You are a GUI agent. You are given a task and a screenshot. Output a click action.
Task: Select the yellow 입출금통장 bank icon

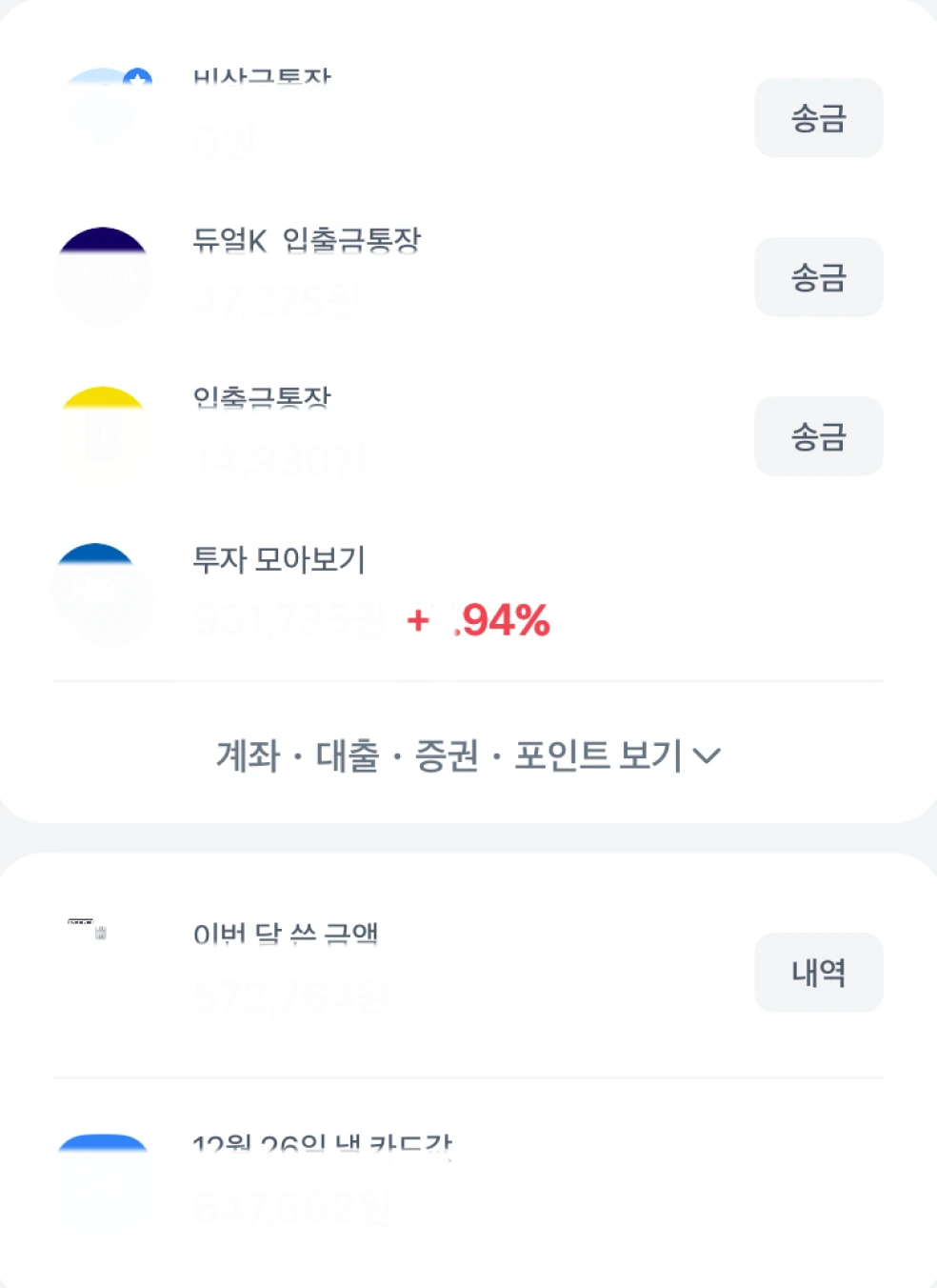pos(103,433)
